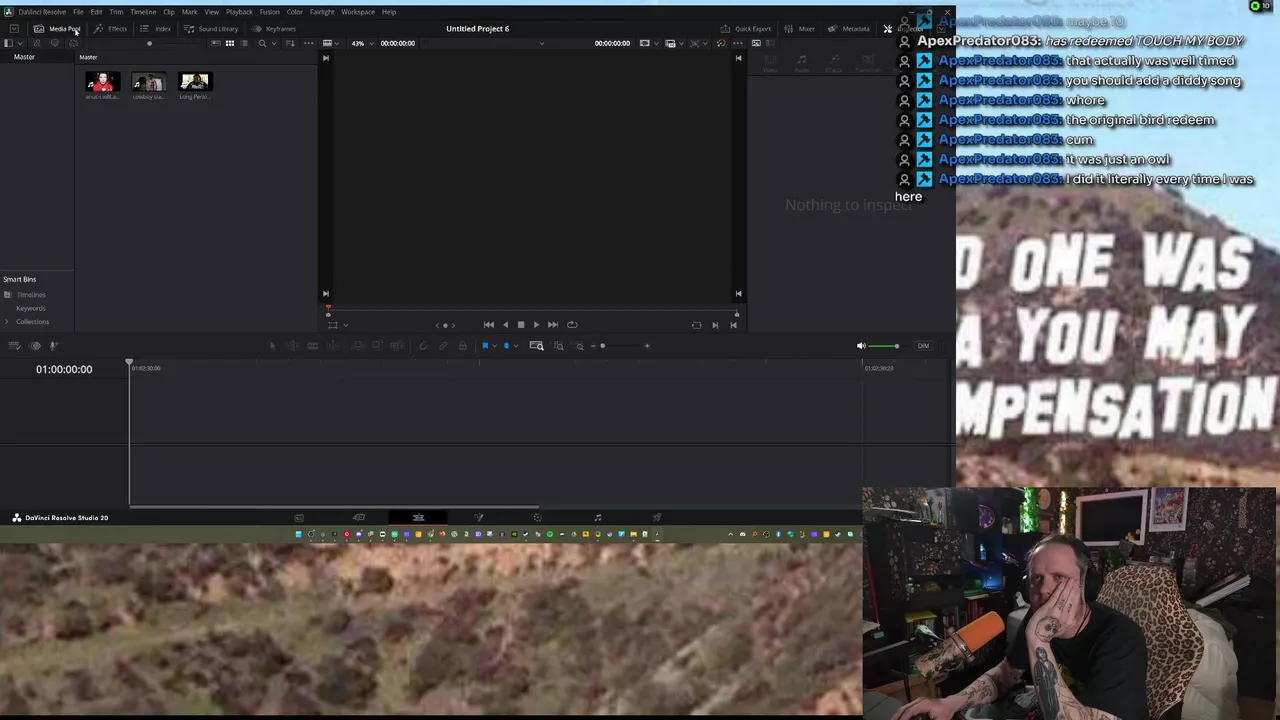The width and height of the screenshot is (1280, 720).
Task: Switch media pool to metadata view
Action: (215, 43)
